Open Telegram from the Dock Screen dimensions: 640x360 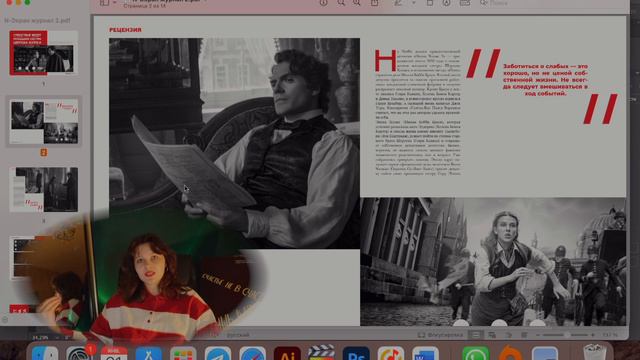pyautogui.click(x=218, y=353)
